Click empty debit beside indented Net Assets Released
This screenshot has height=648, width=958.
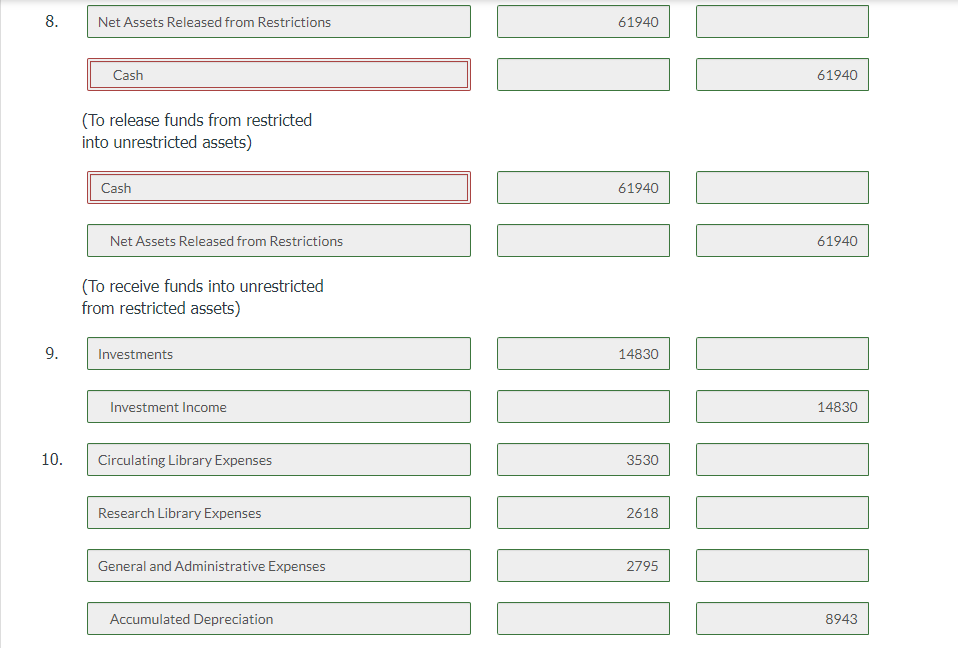(x=583, y=241)
